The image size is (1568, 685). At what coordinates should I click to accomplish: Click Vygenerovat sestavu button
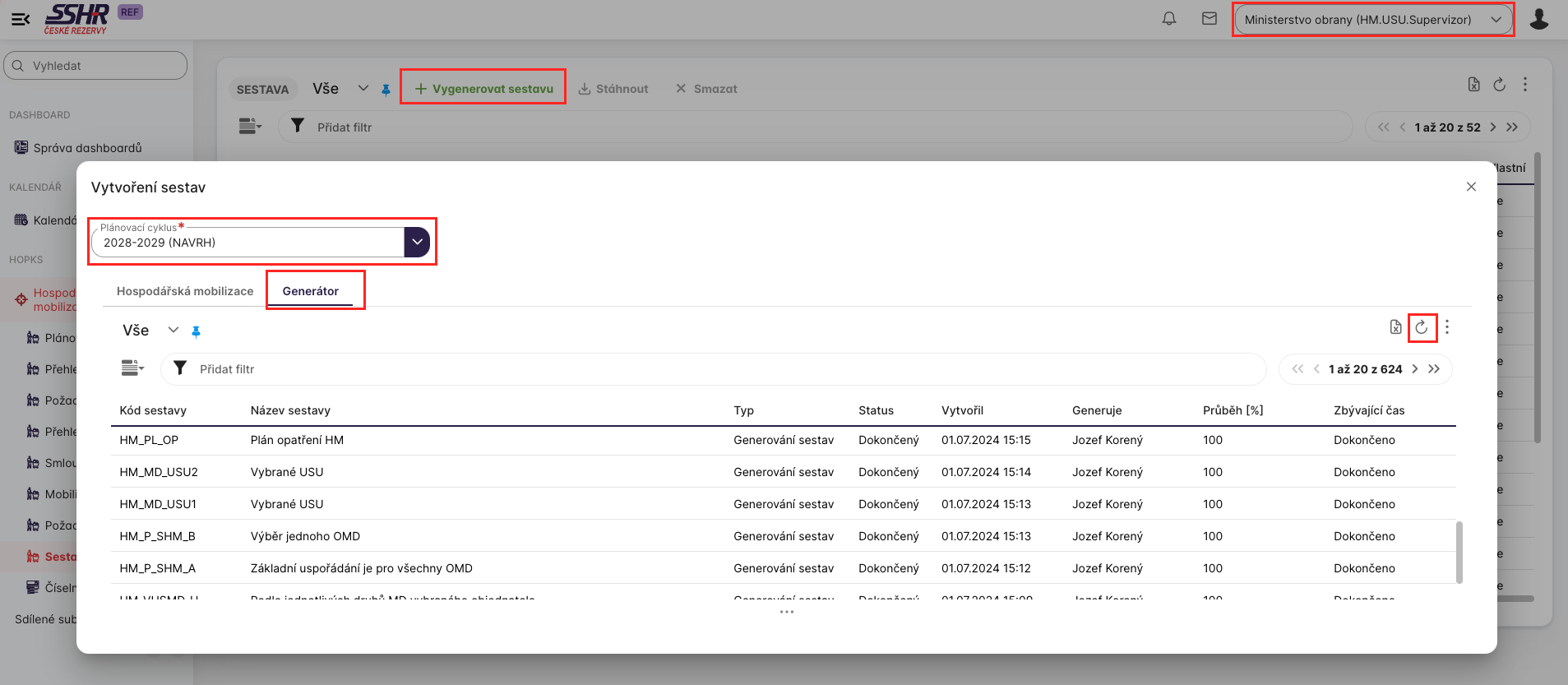[x=483, y=89]
